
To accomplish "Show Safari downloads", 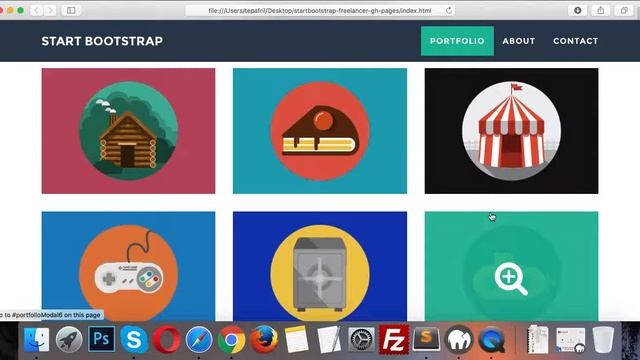I will pyautogui.click(x=578, y=11).
